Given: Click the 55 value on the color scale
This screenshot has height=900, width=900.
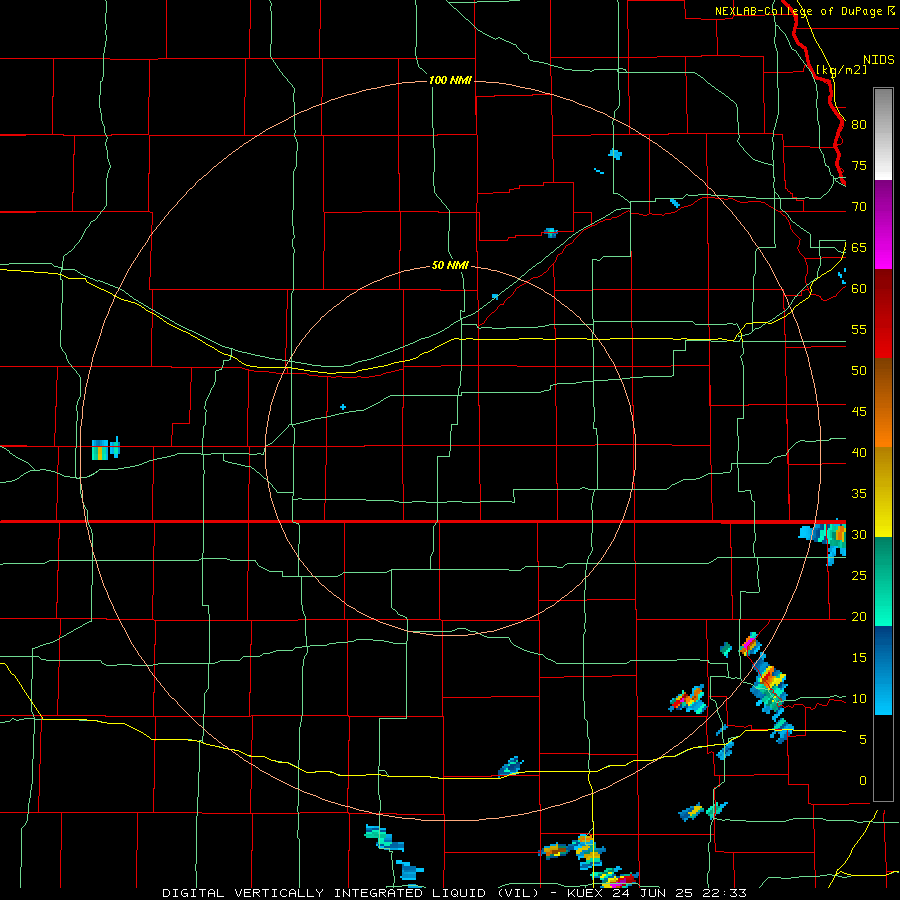Looking at the screenshot, I should click(859, 329).
